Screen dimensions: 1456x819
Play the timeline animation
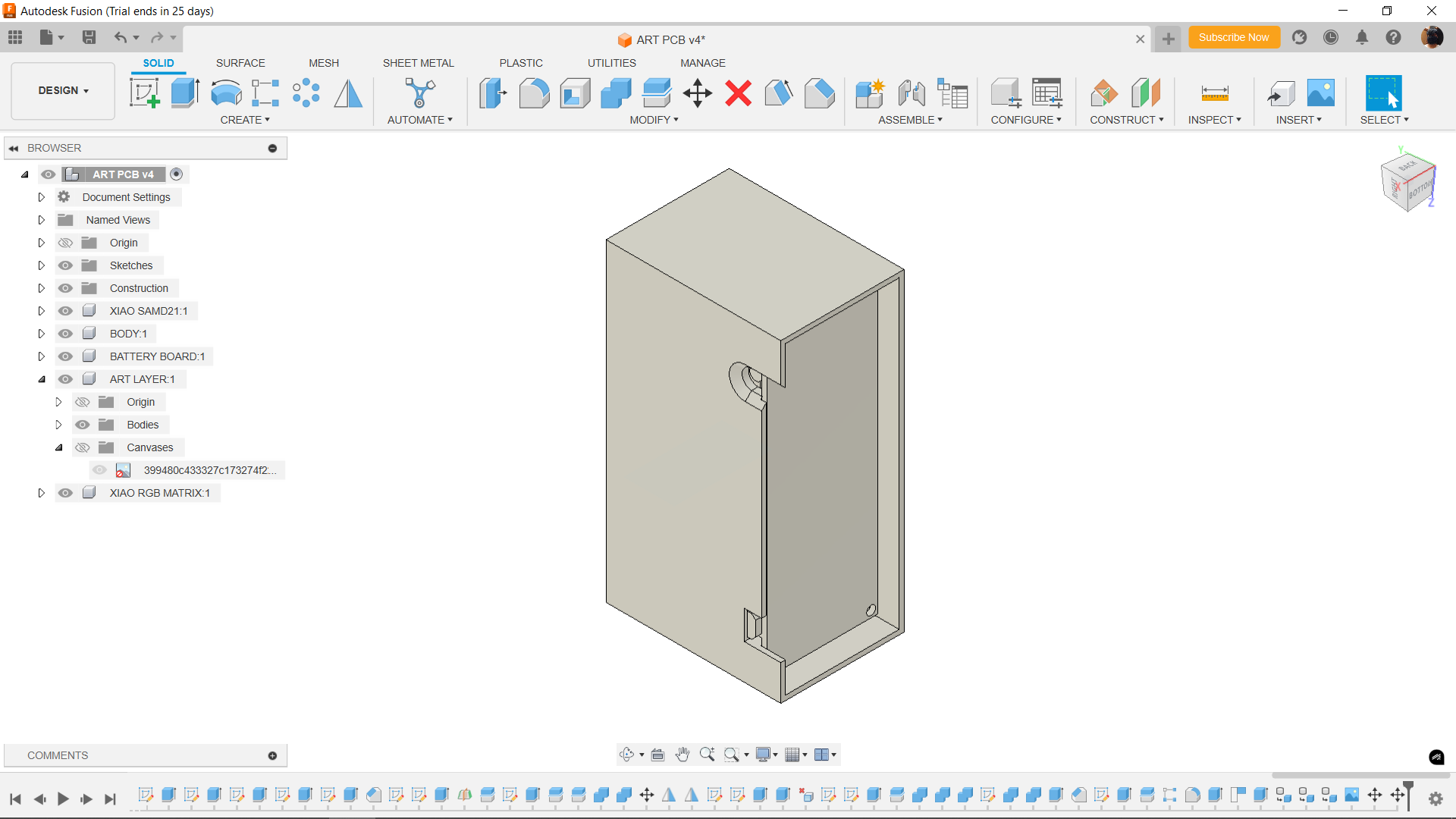coord(63,799)
